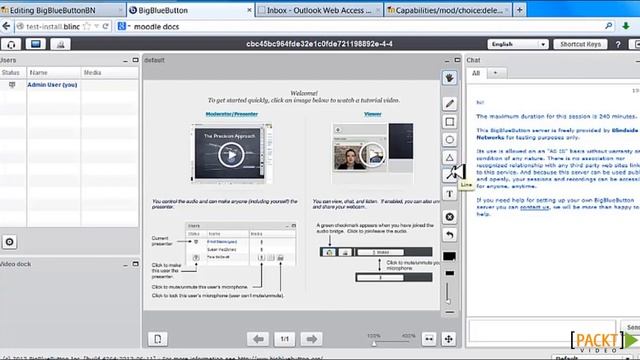The width and height of the screenshot is (640, 360).
Task: Select the whiteboard text tool
Action: click(449, 194)
